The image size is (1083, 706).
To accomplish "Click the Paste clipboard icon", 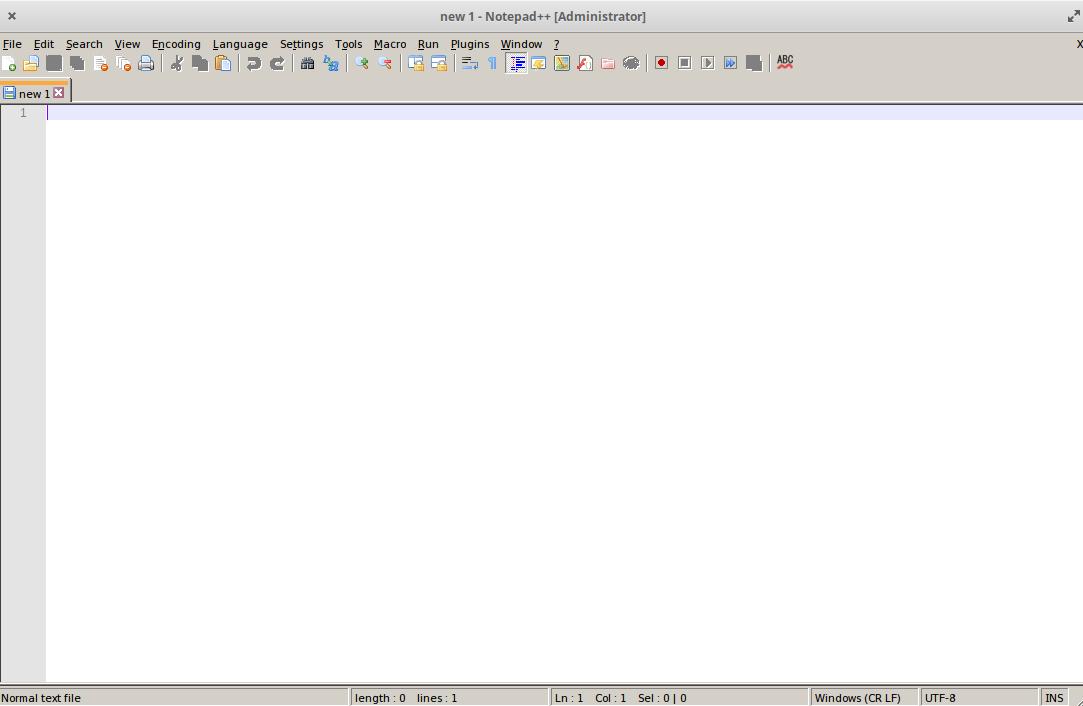I will 223,64.
